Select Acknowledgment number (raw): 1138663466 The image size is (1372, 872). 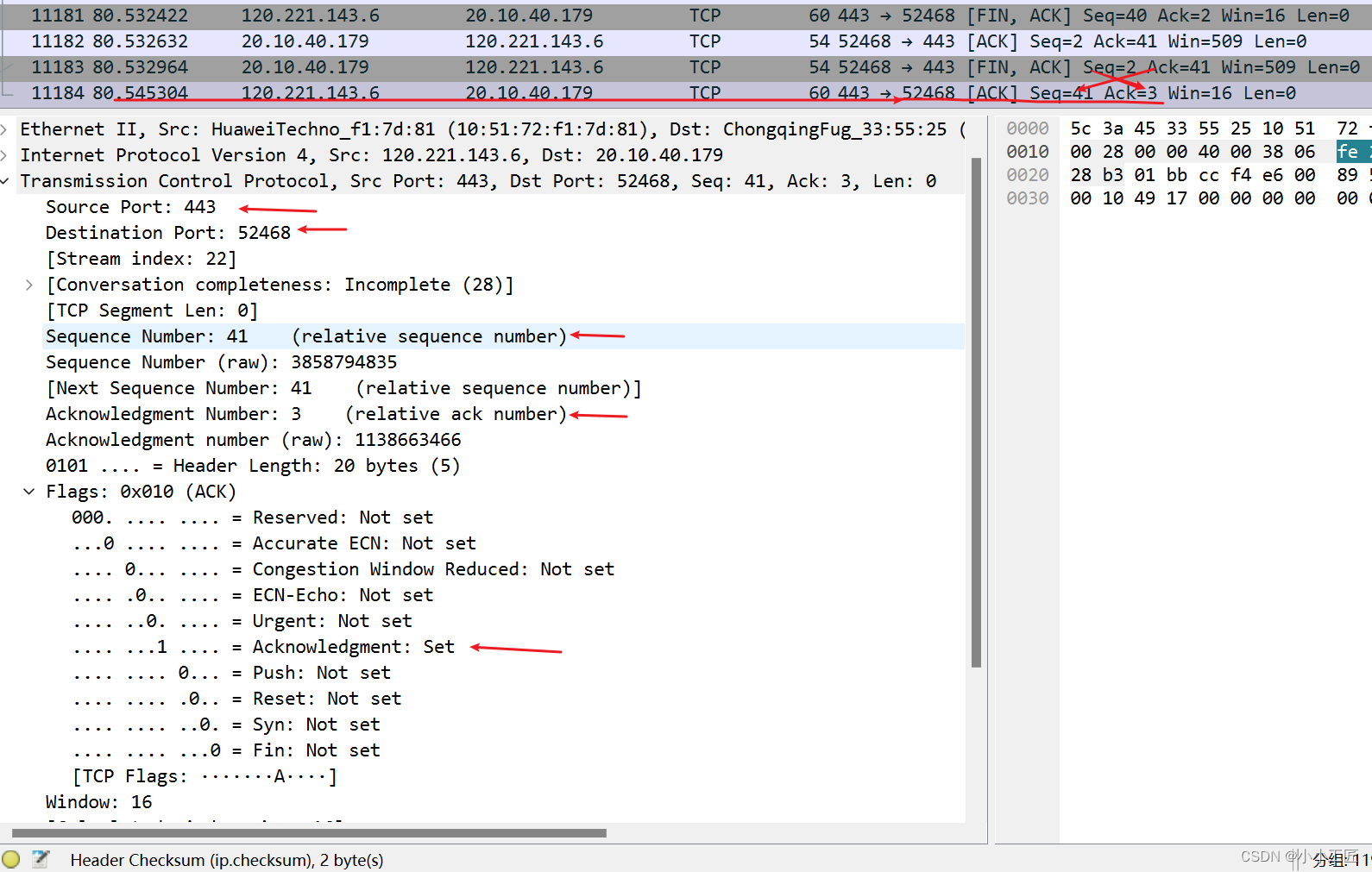coord(254,440)
